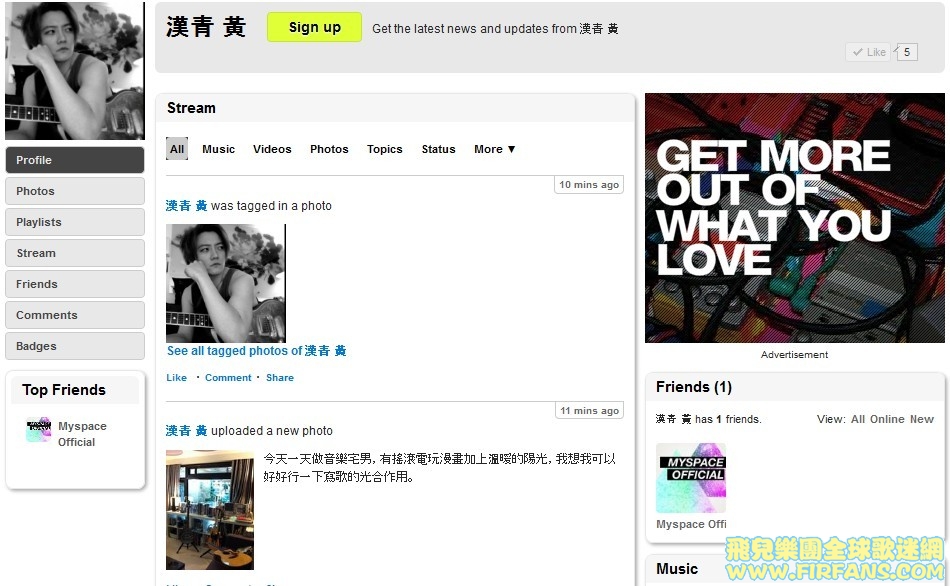Image resolution: width=950 pixels, height=586 pixels.
Task: Click the Get More Out Of advertisement banner
Action: point(794,218)
